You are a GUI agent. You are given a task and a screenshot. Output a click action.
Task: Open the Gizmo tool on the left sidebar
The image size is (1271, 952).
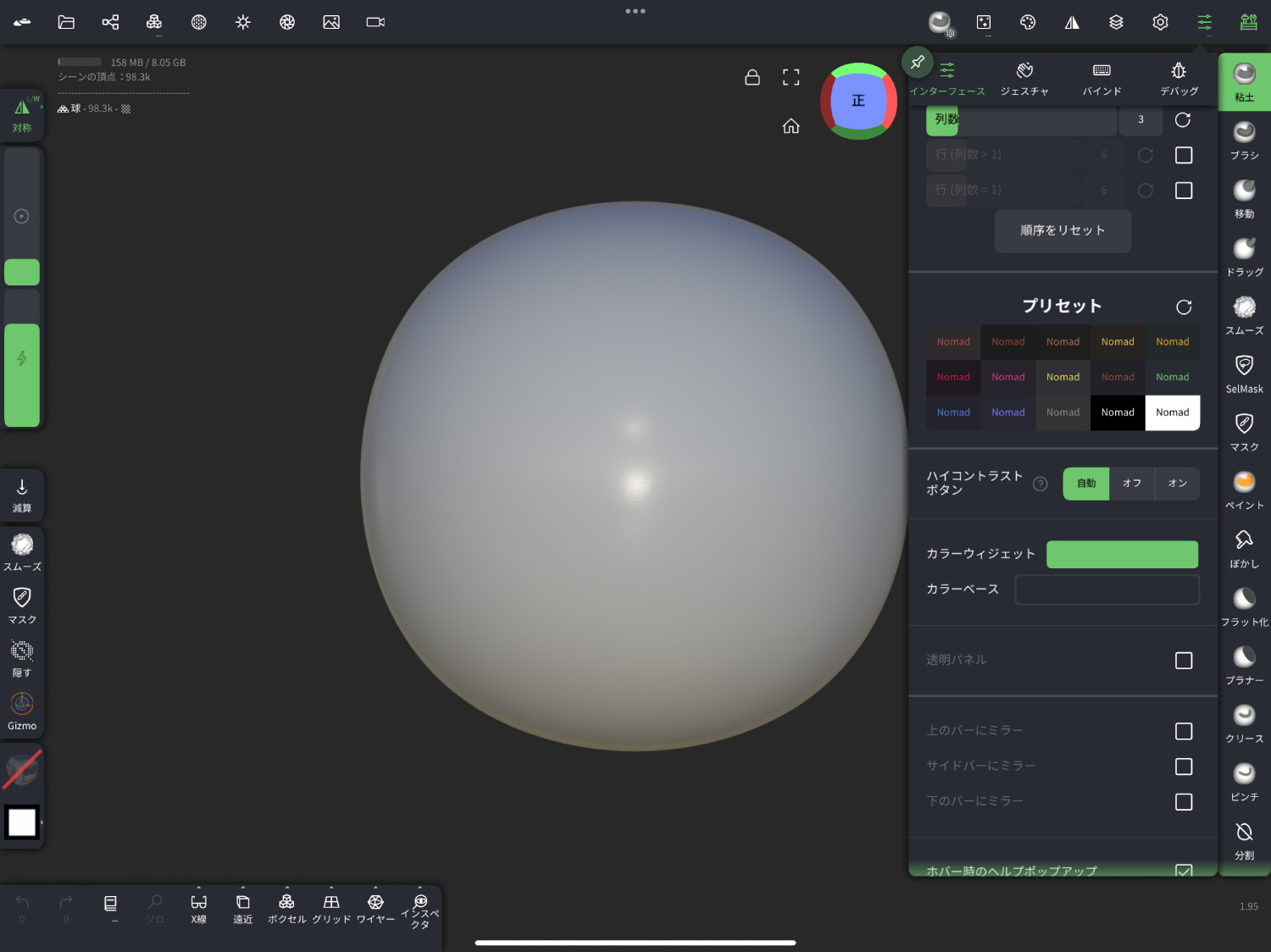click(22, 711)
